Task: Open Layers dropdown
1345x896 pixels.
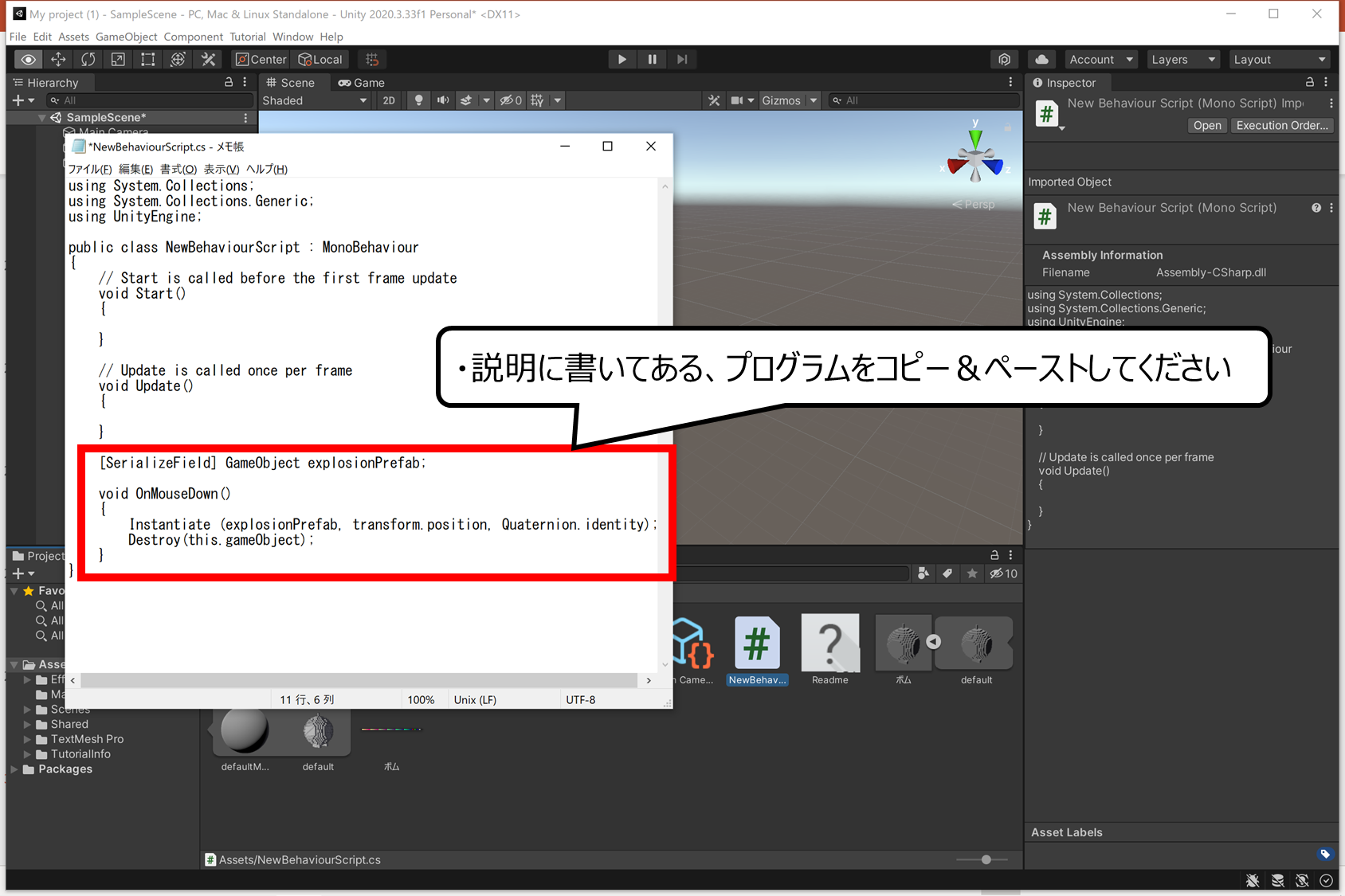Action: click(x=1183, y=60)
